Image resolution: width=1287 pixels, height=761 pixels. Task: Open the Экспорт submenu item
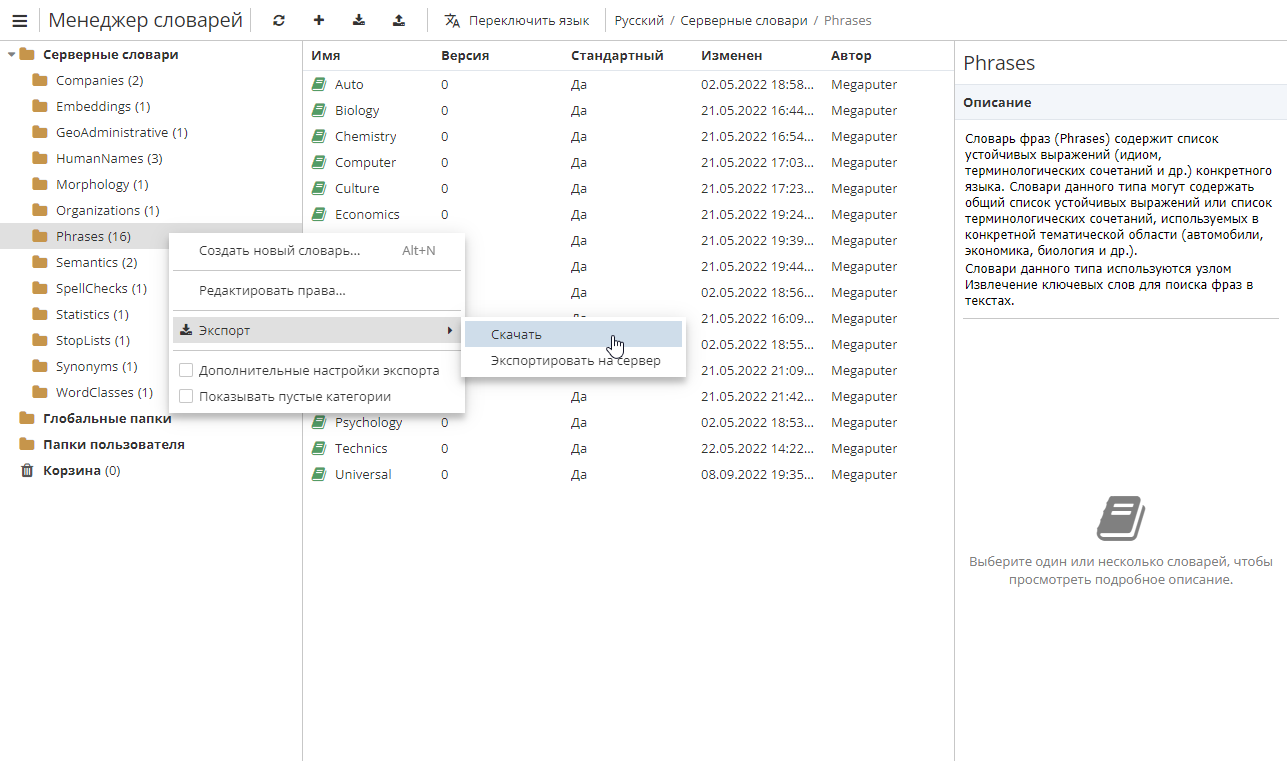pos(317,330)
